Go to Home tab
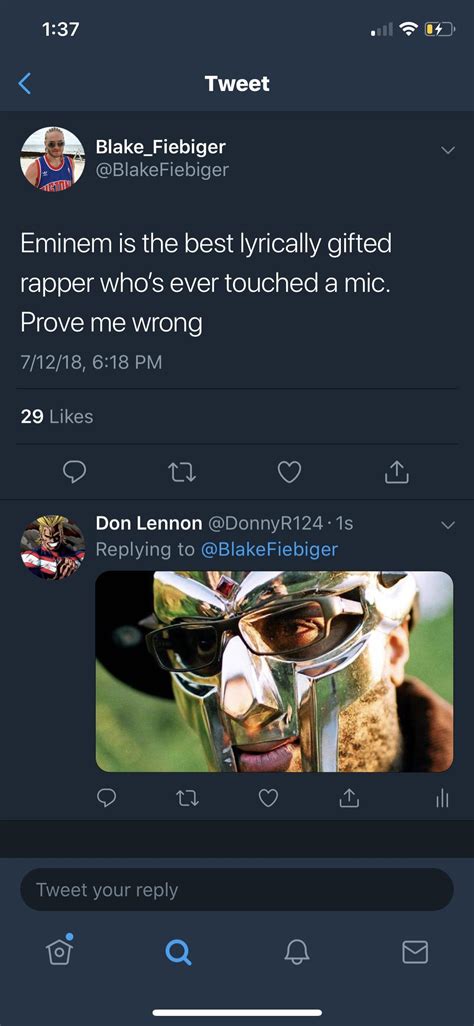This screenshot has height=1026, width=474. pos(59,951)
